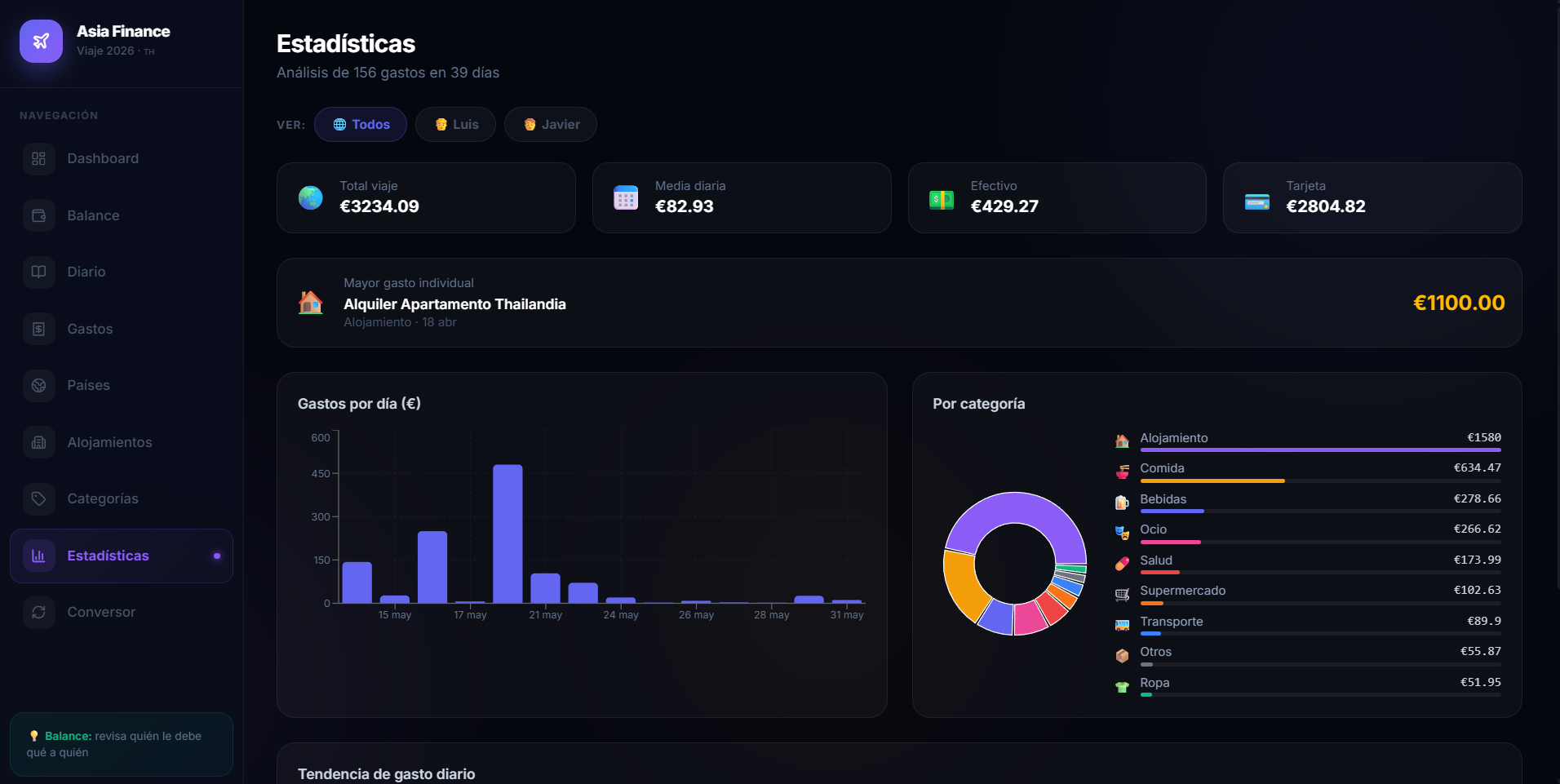Open Dashboard via its grid icon
1560x784 pixels.
[38, 158]
